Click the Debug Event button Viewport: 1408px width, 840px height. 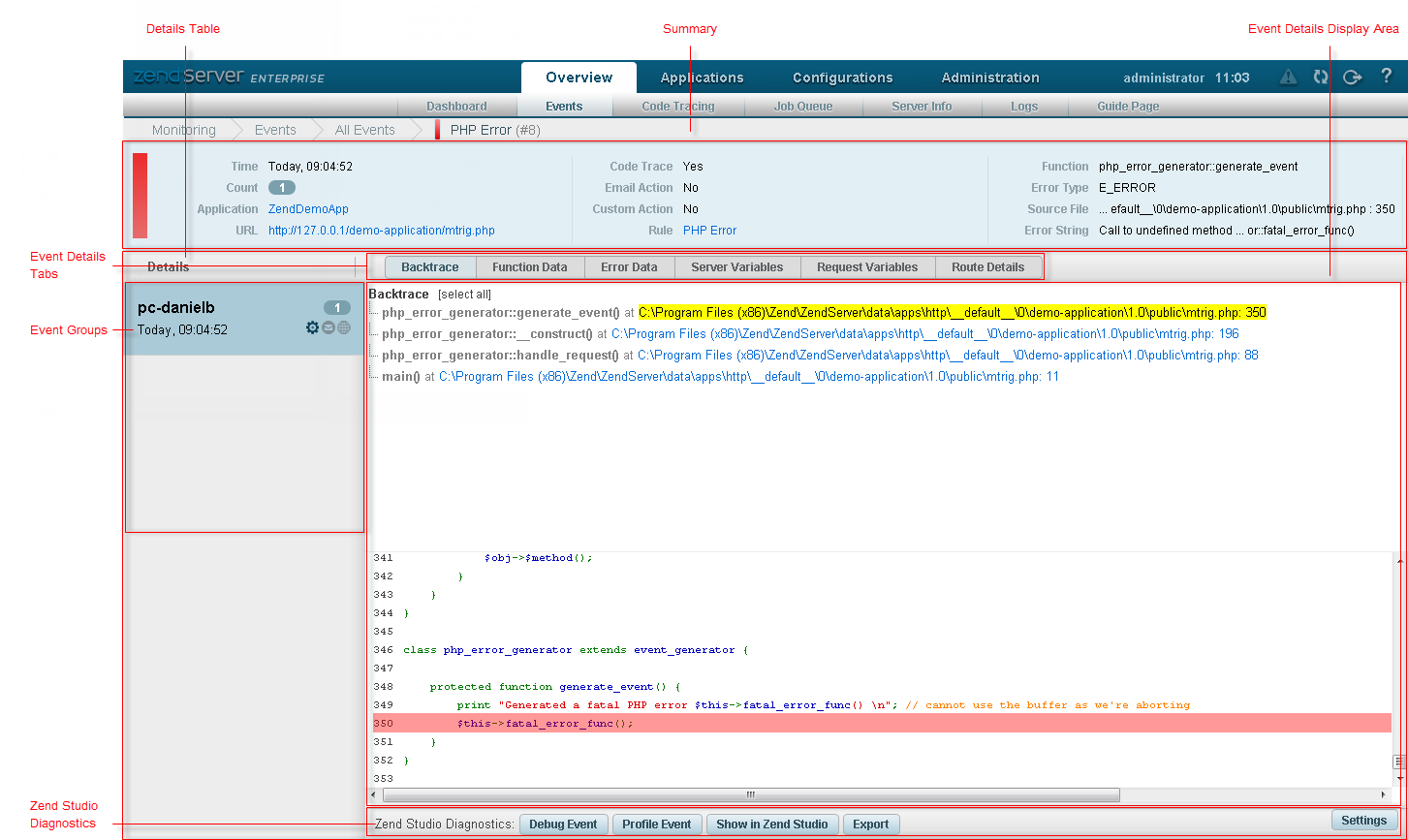[563, 824]
